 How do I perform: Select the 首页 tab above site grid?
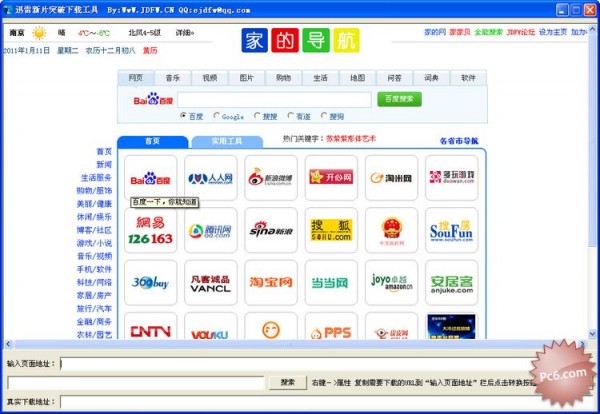(153, 141)
